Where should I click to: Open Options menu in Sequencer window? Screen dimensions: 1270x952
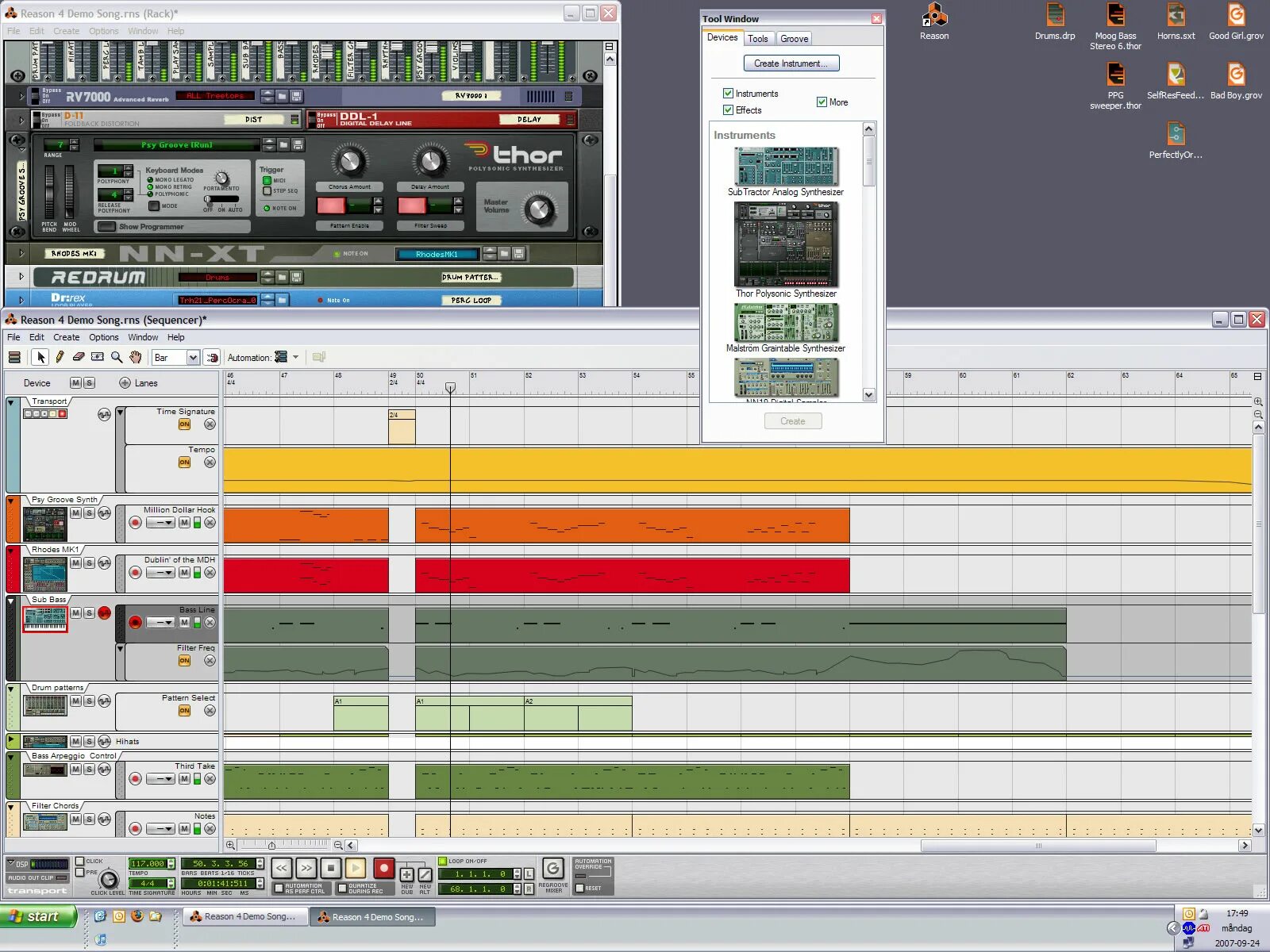pos(103,337)
